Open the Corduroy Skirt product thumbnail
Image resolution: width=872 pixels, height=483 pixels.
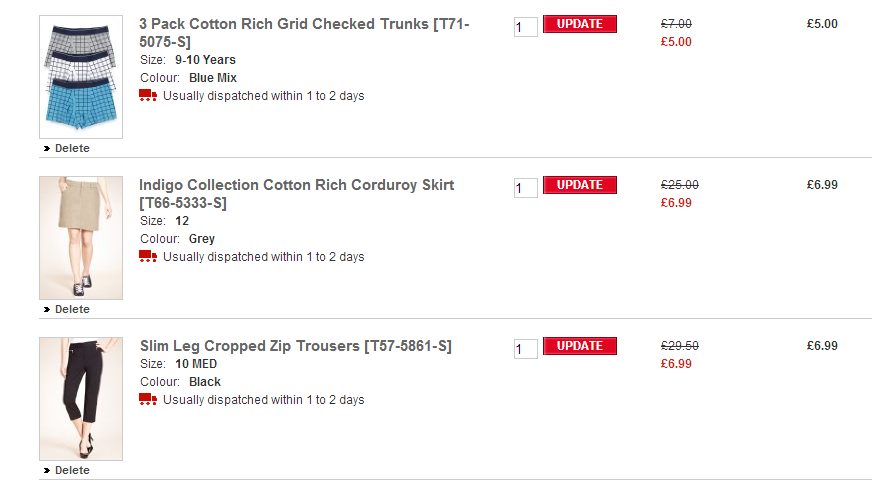81,238
